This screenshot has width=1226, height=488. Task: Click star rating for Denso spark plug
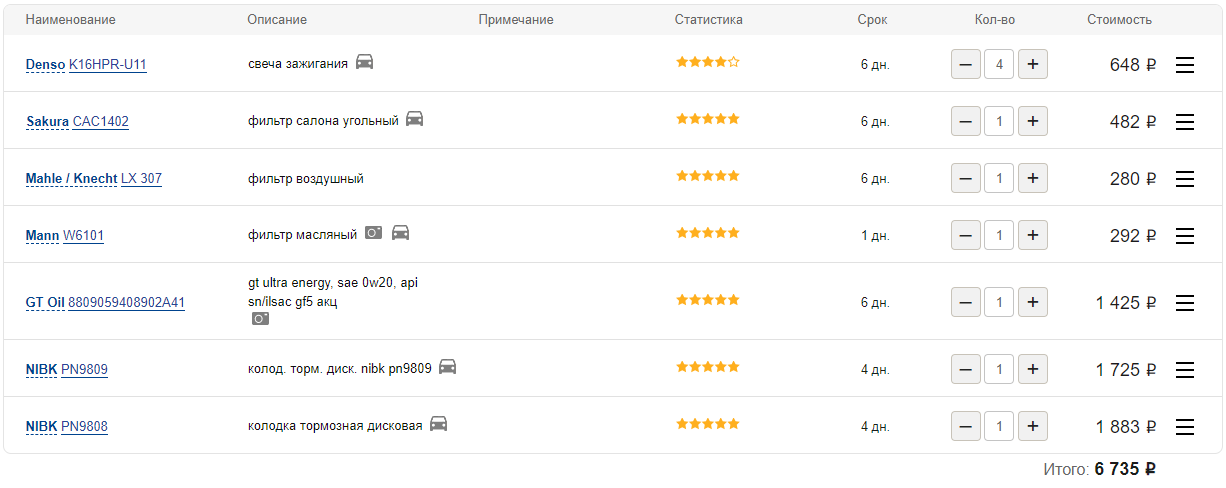(x=708, y=62)
